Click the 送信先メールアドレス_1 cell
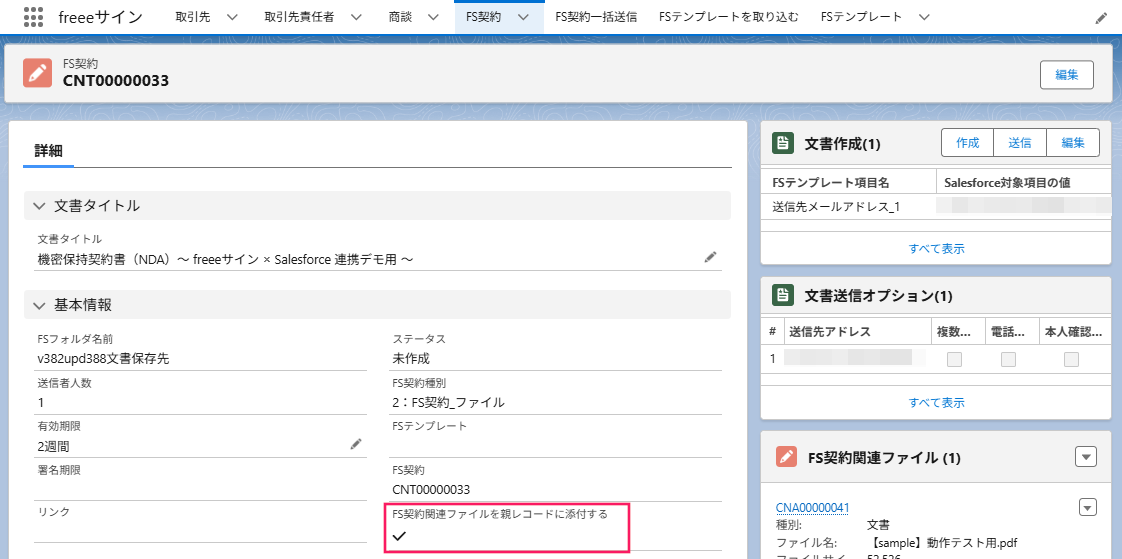Screen dimensions: 1122x559 [x=835, y=207]
